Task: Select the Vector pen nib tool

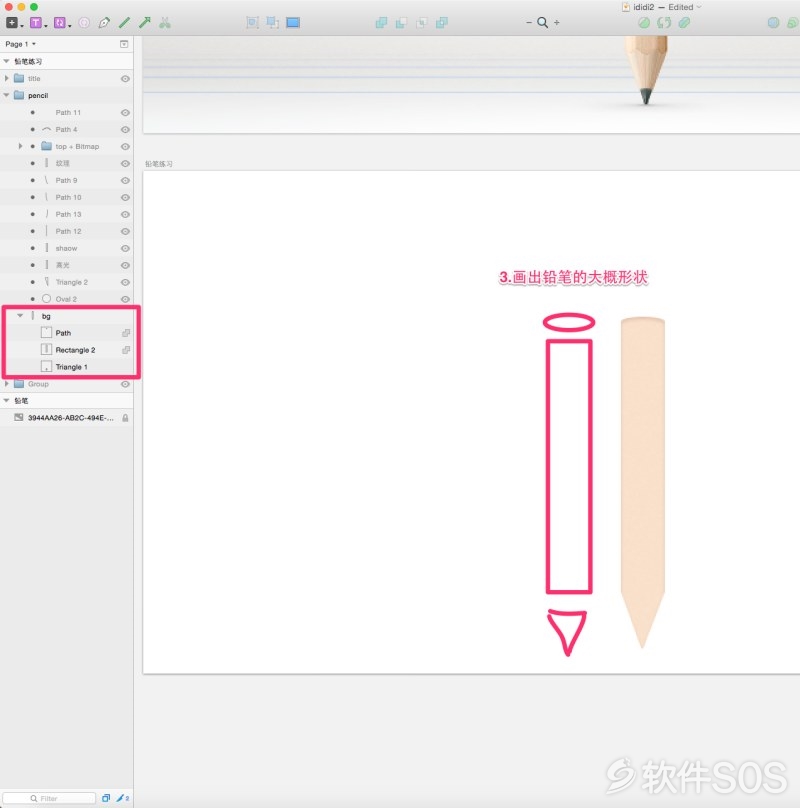Action: pos(104,23)
